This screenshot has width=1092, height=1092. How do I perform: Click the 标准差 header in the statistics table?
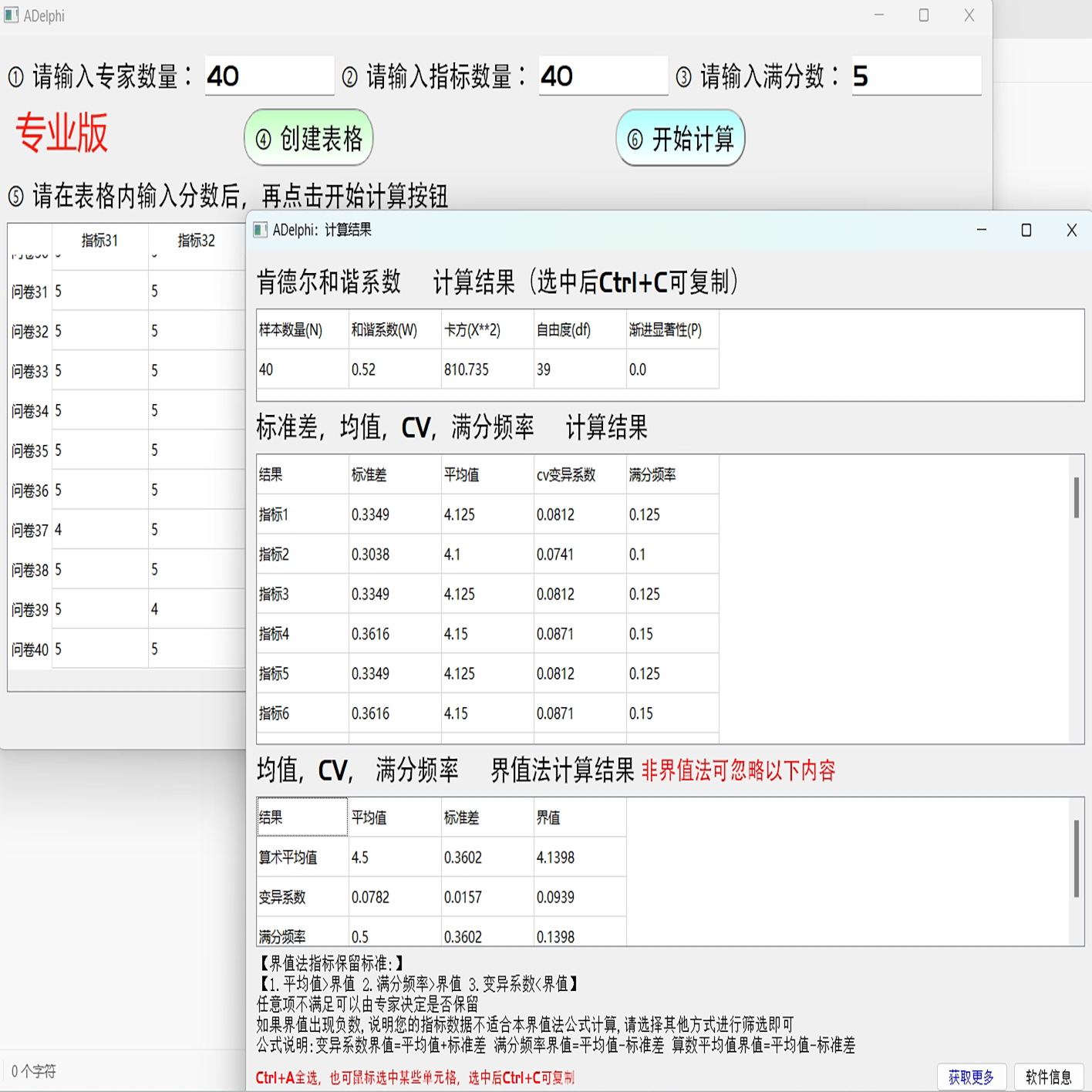coord(395,475)
